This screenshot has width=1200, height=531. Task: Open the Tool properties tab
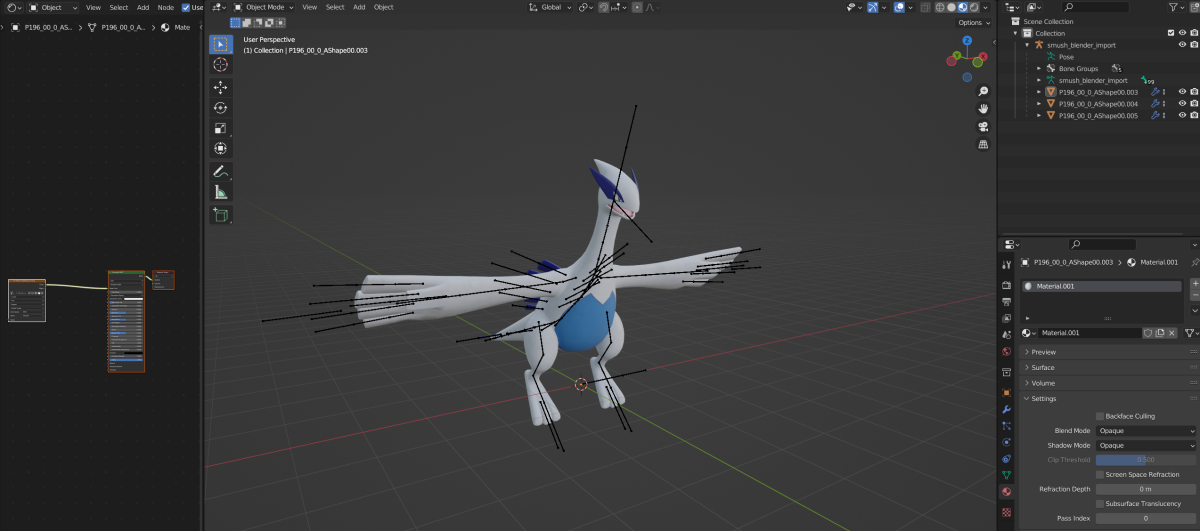point(1006,264)
